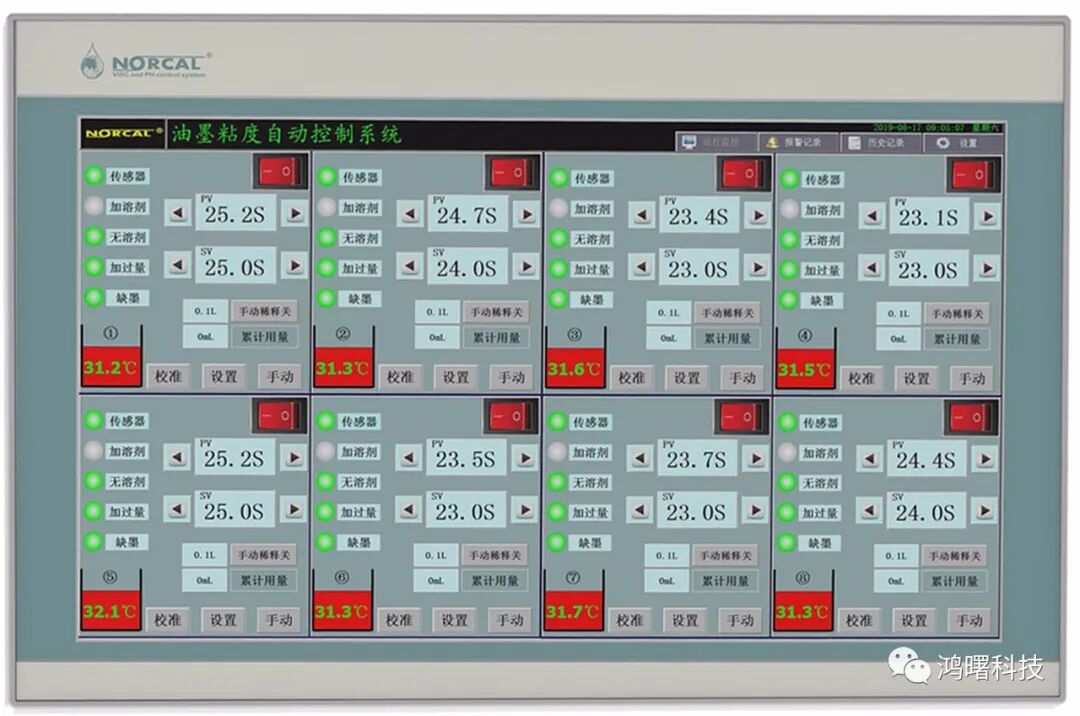Screen dimensions: 1080x716
Task: Click 手动 button in channel ⑧ panel
Action: pos(969,621)
